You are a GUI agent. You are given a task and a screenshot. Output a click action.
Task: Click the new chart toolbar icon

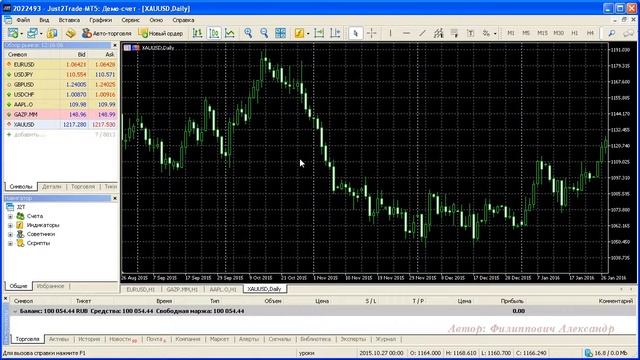pos(13,33)
